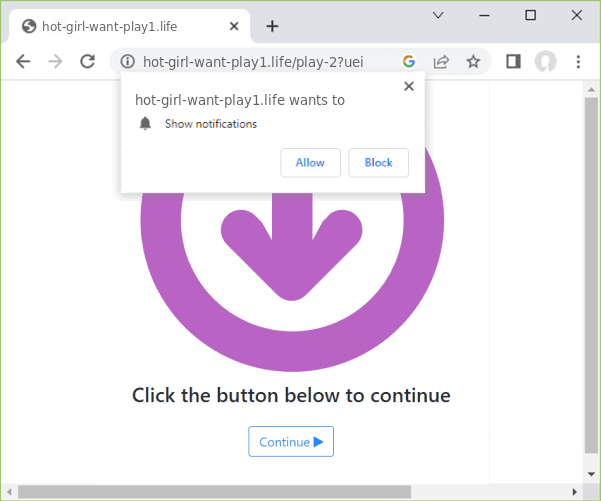601x501 pixels.
Task: Open the profile avatar menu
Action: point(545,61)
